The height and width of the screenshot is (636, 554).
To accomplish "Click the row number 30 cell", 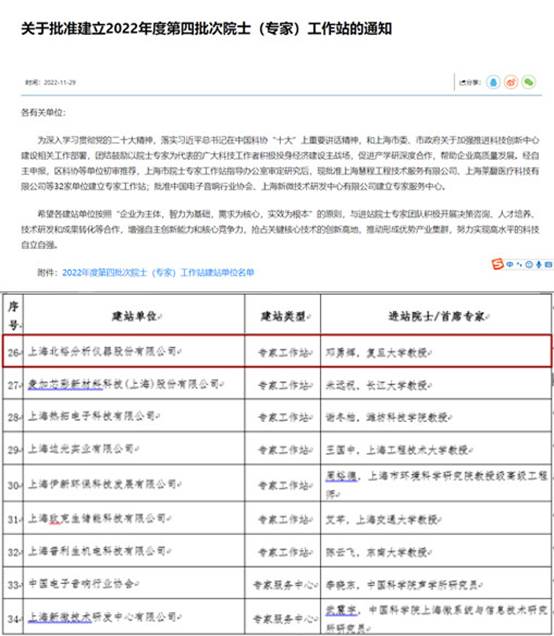I will [13, 483].
